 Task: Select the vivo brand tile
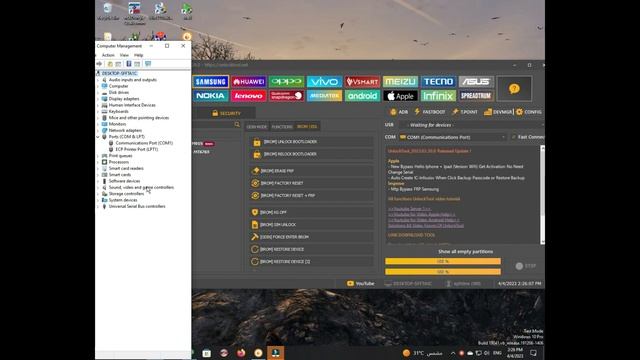[324, 82]
